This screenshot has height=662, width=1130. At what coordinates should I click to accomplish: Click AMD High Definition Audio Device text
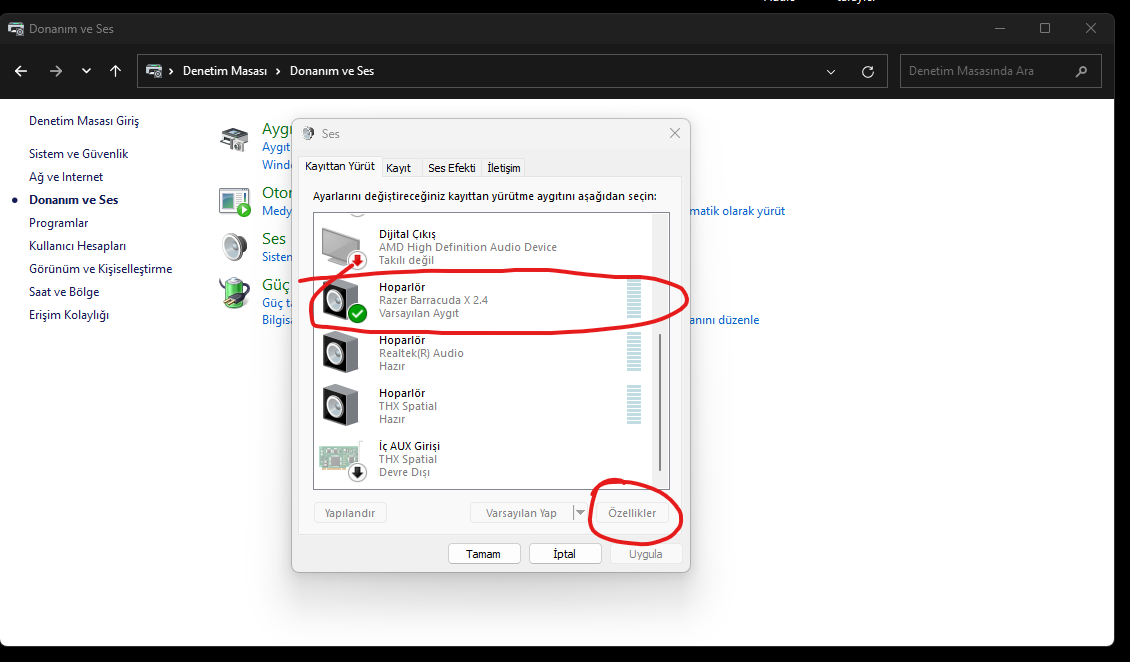pyautogui.click(x=468, y=247)
